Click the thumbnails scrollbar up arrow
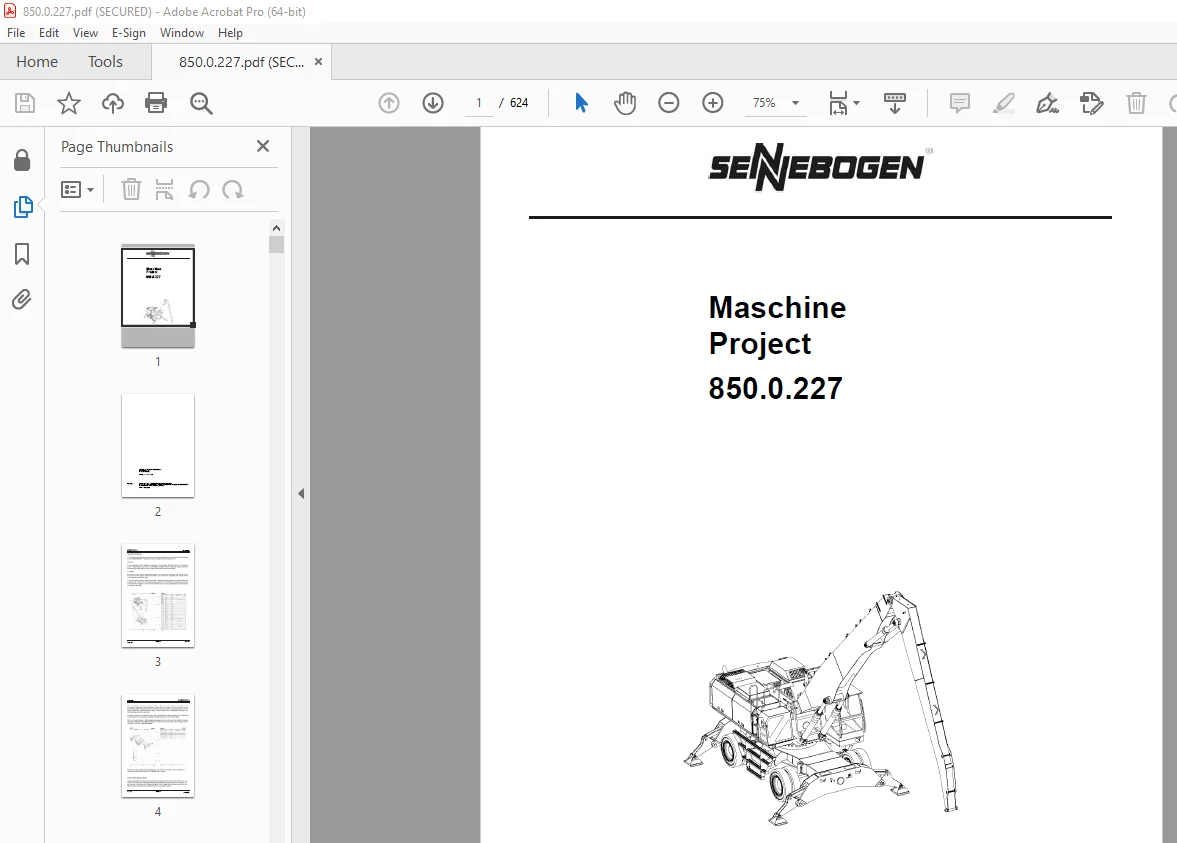The height and width of the screenshot is (843, 1177). (276, 227)
